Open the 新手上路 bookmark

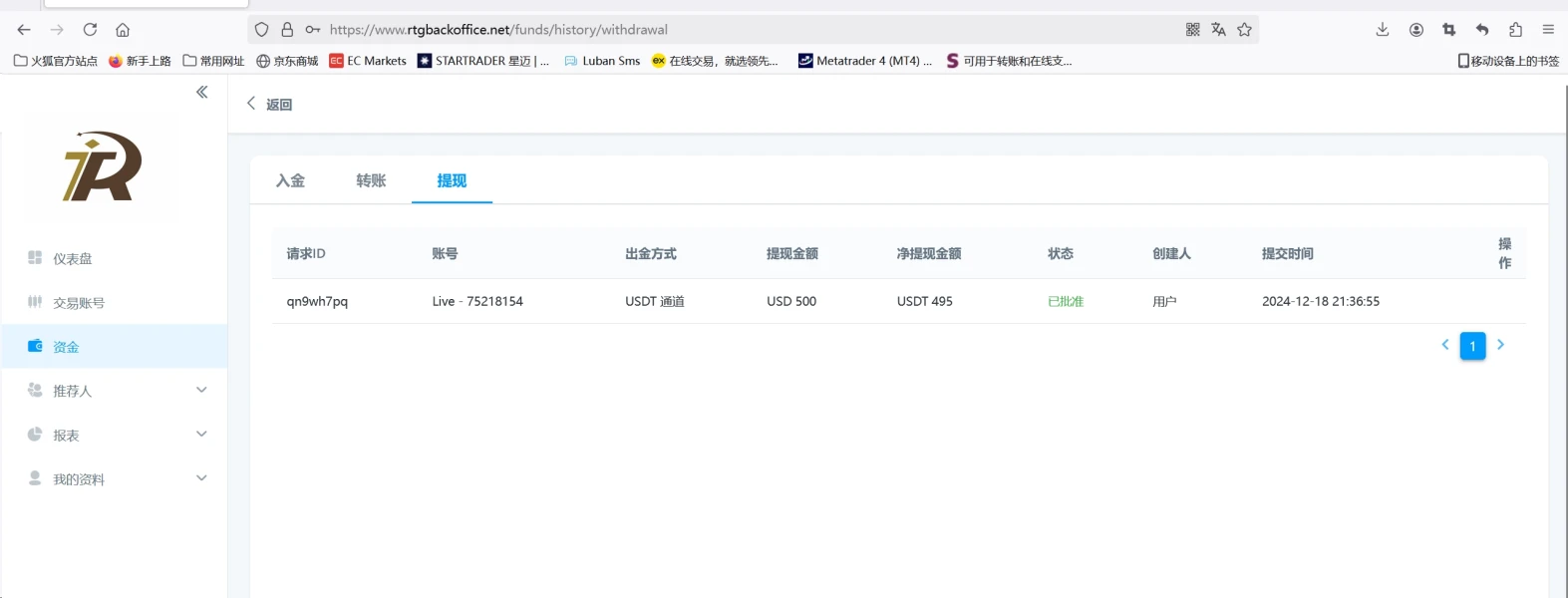(x=140, y=61)
